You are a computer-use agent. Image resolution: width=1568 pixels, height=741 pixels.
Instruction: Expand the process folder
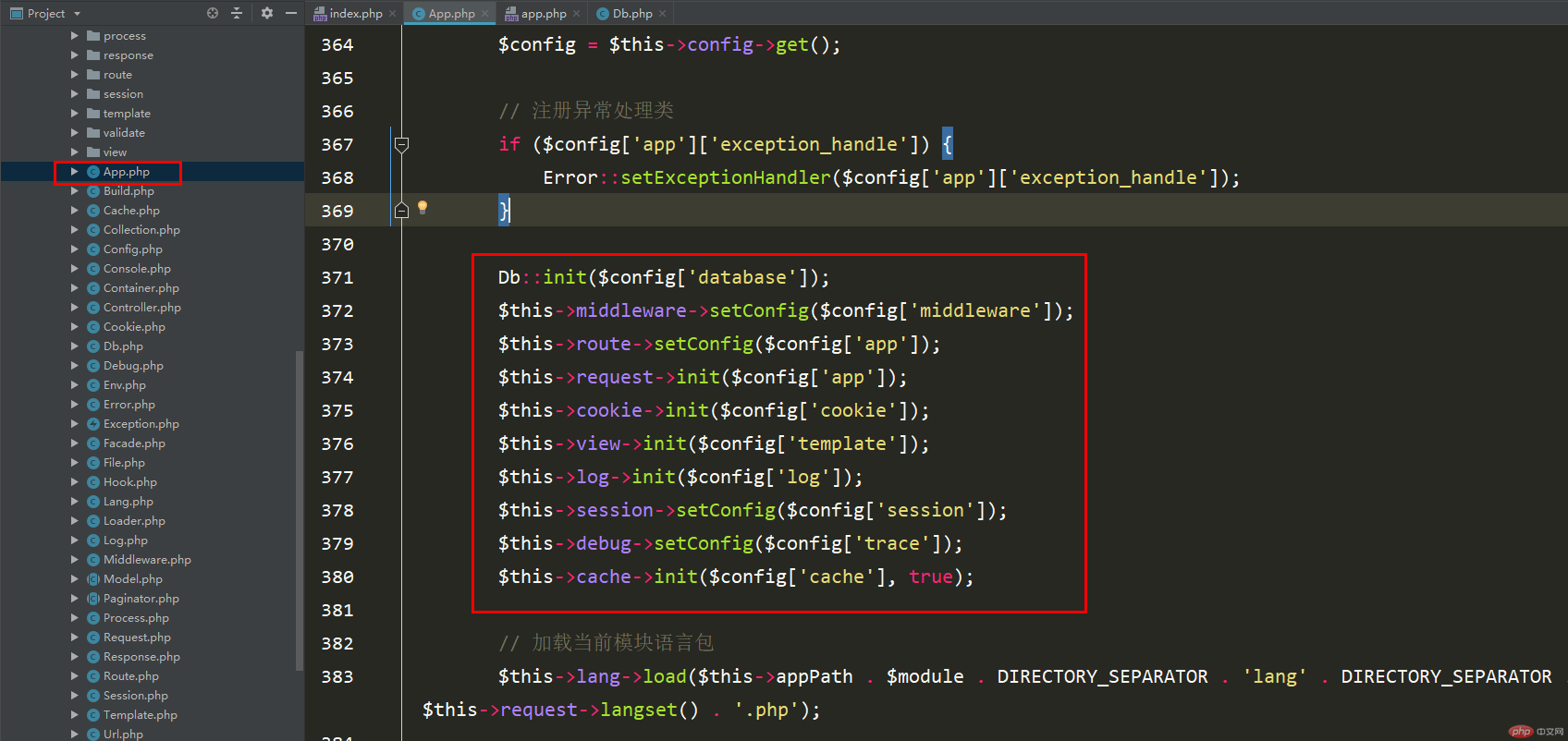coord(75,36)
